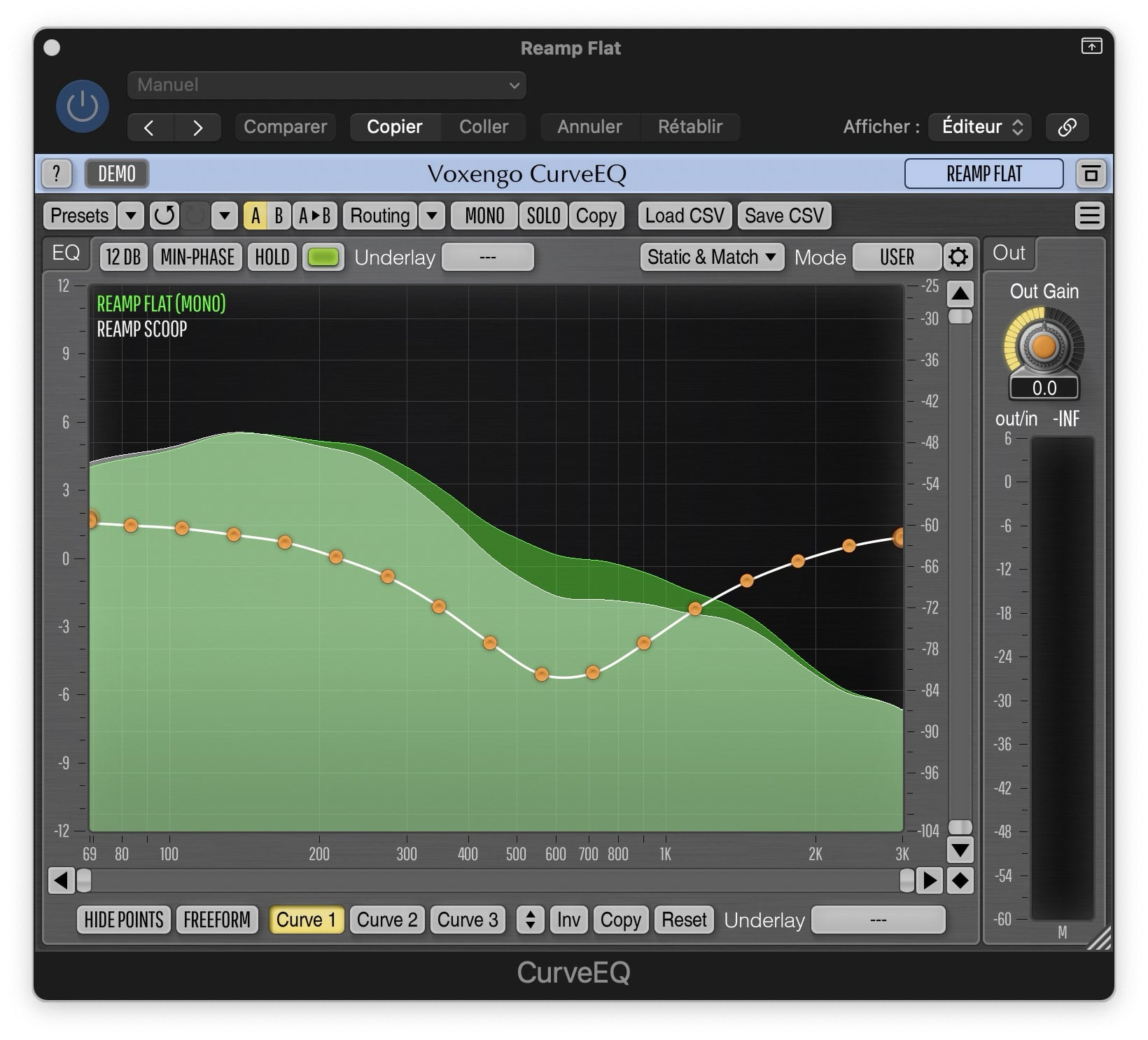Click the top-right window pop-out icon

[x=1092, y=46]
